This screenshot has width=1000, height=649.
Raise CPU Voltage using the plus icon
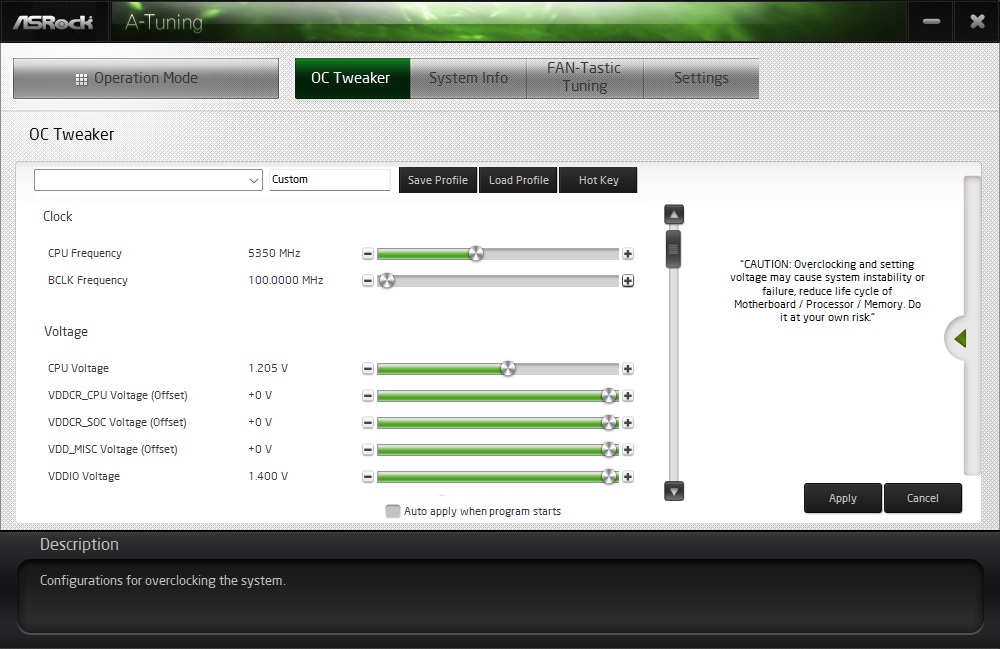[x=628, y=368]
